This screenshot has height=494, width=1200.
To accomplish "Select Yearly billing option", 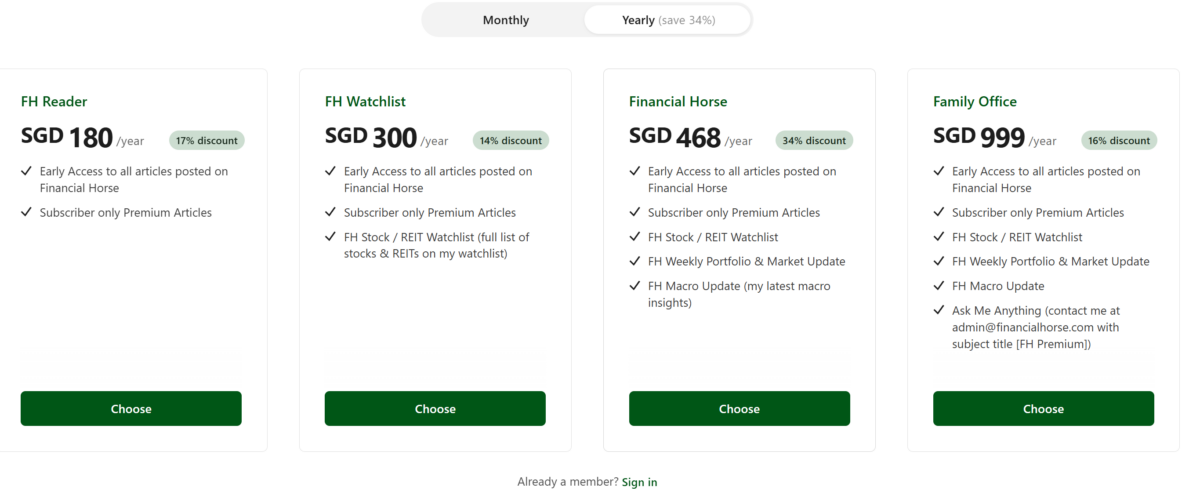I will point(668,20).
